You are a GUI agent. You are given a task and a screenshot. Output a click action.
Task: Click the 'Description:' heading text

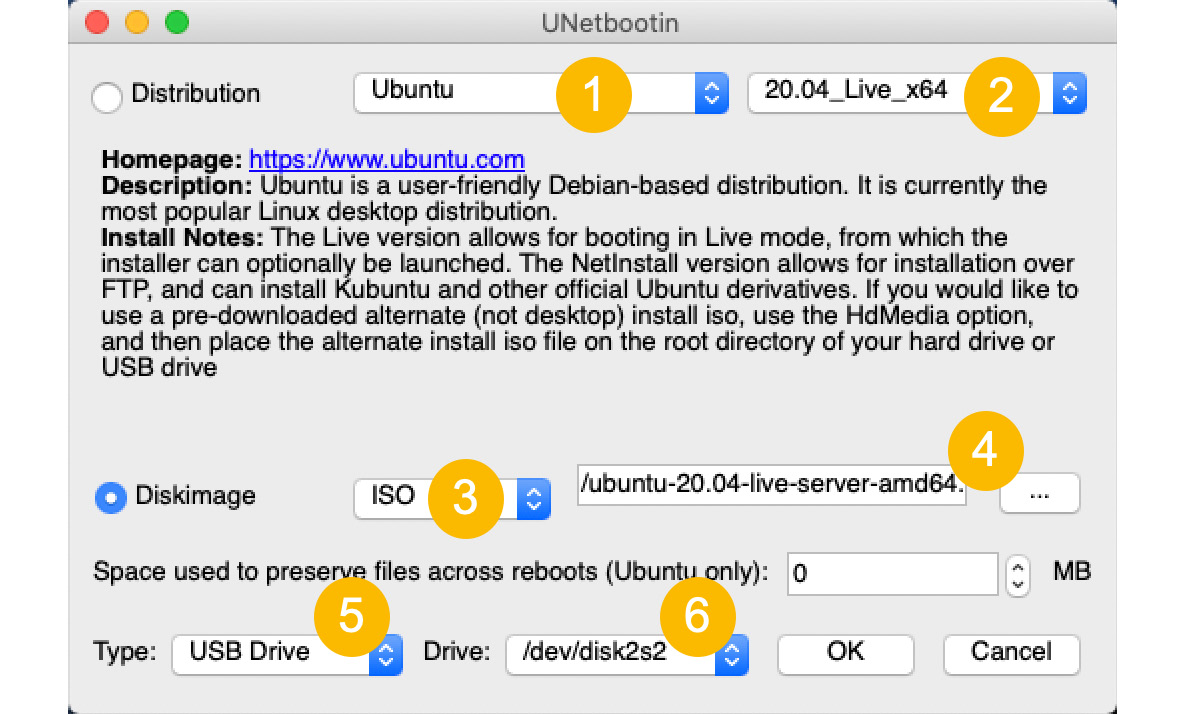(176, 185)
